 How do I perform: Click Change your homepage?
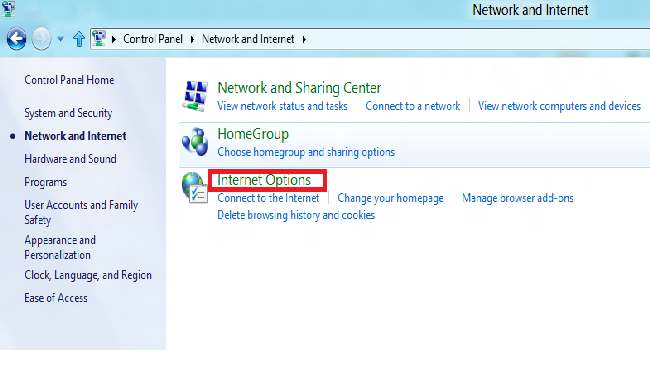pyautogui.click(x=390, y=199)
